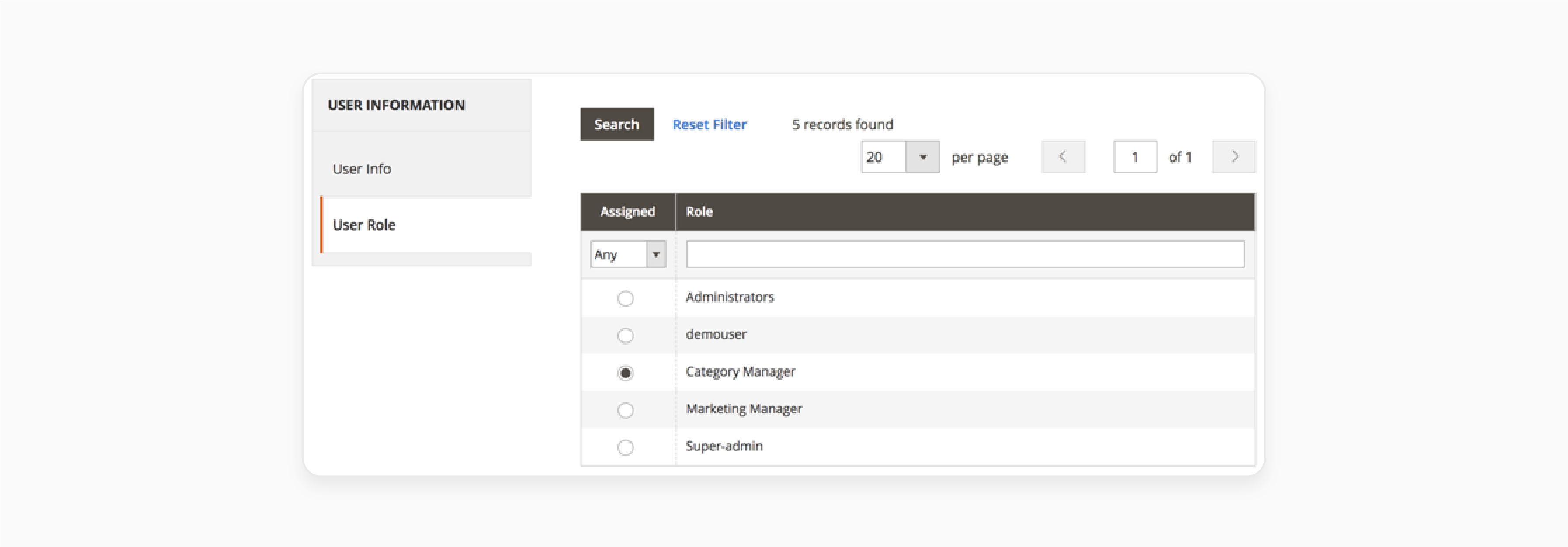Open the per page dropdown
The height and width of the screenshot is (547, 1568).
(923, 158)
